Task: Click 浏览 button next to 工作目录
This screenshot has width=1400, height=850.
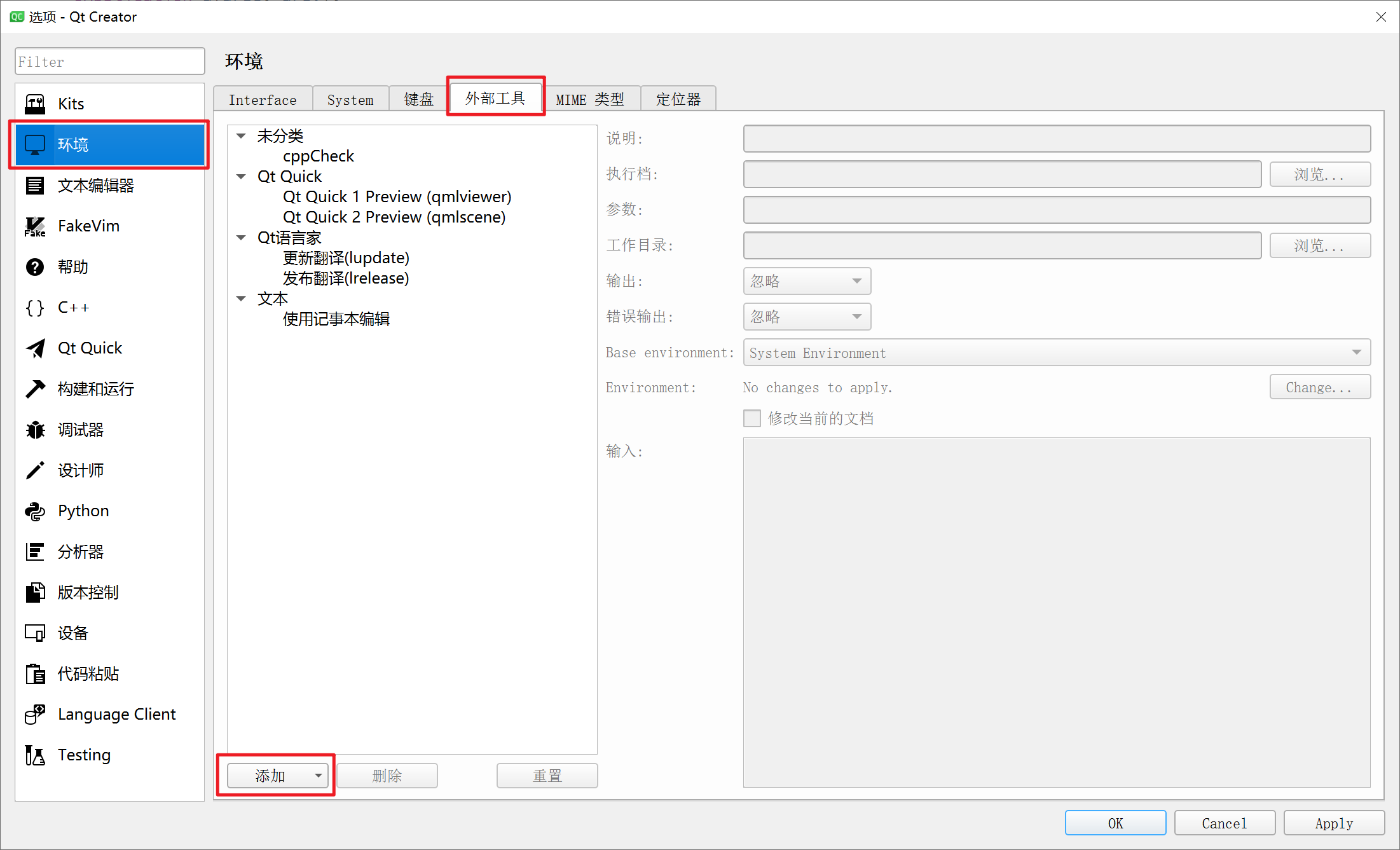Action: [x=1320, y=245]
